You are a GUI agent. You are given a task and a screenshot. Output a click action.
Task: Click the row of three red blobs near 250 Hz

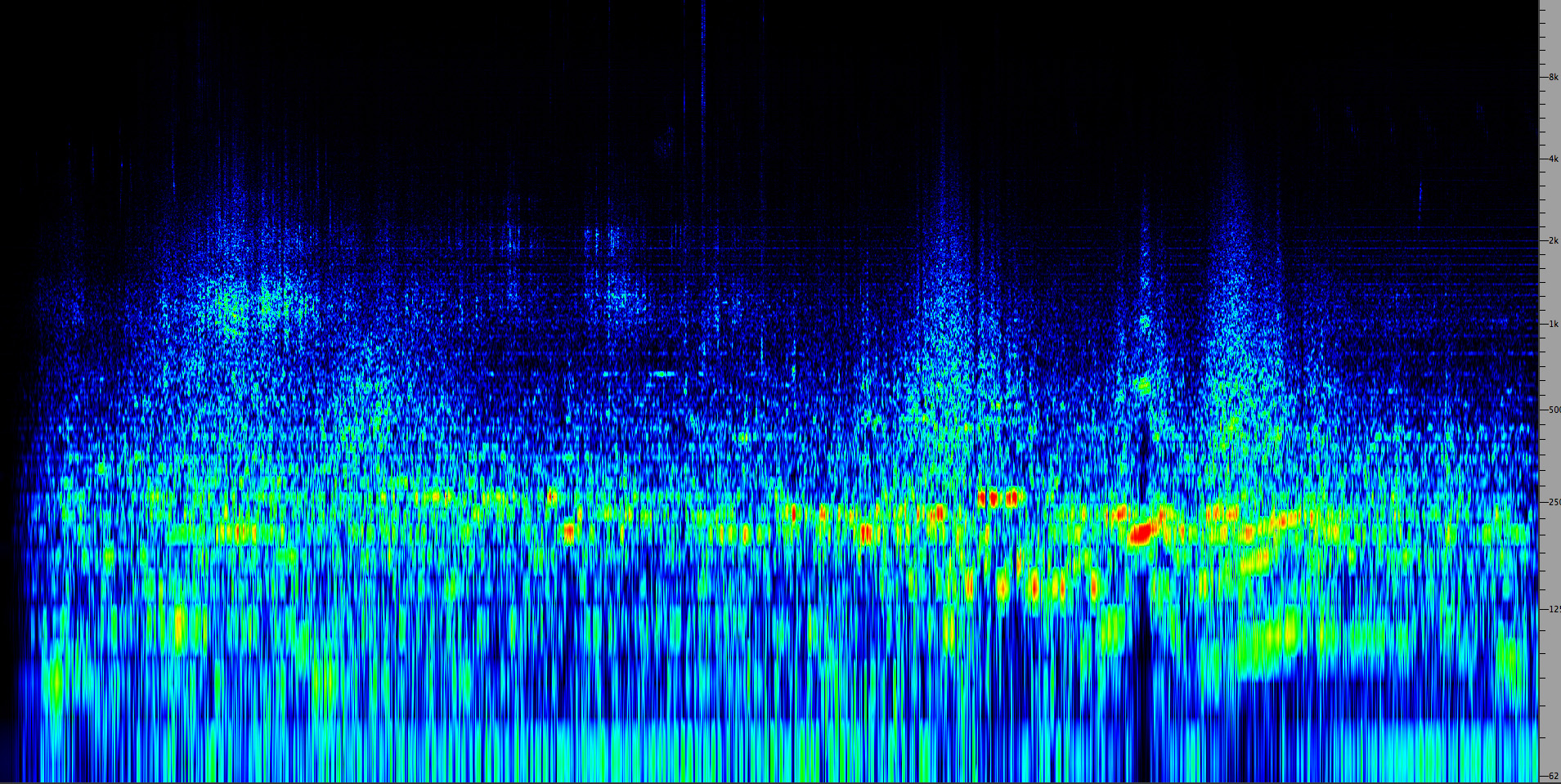coord(997,497)
